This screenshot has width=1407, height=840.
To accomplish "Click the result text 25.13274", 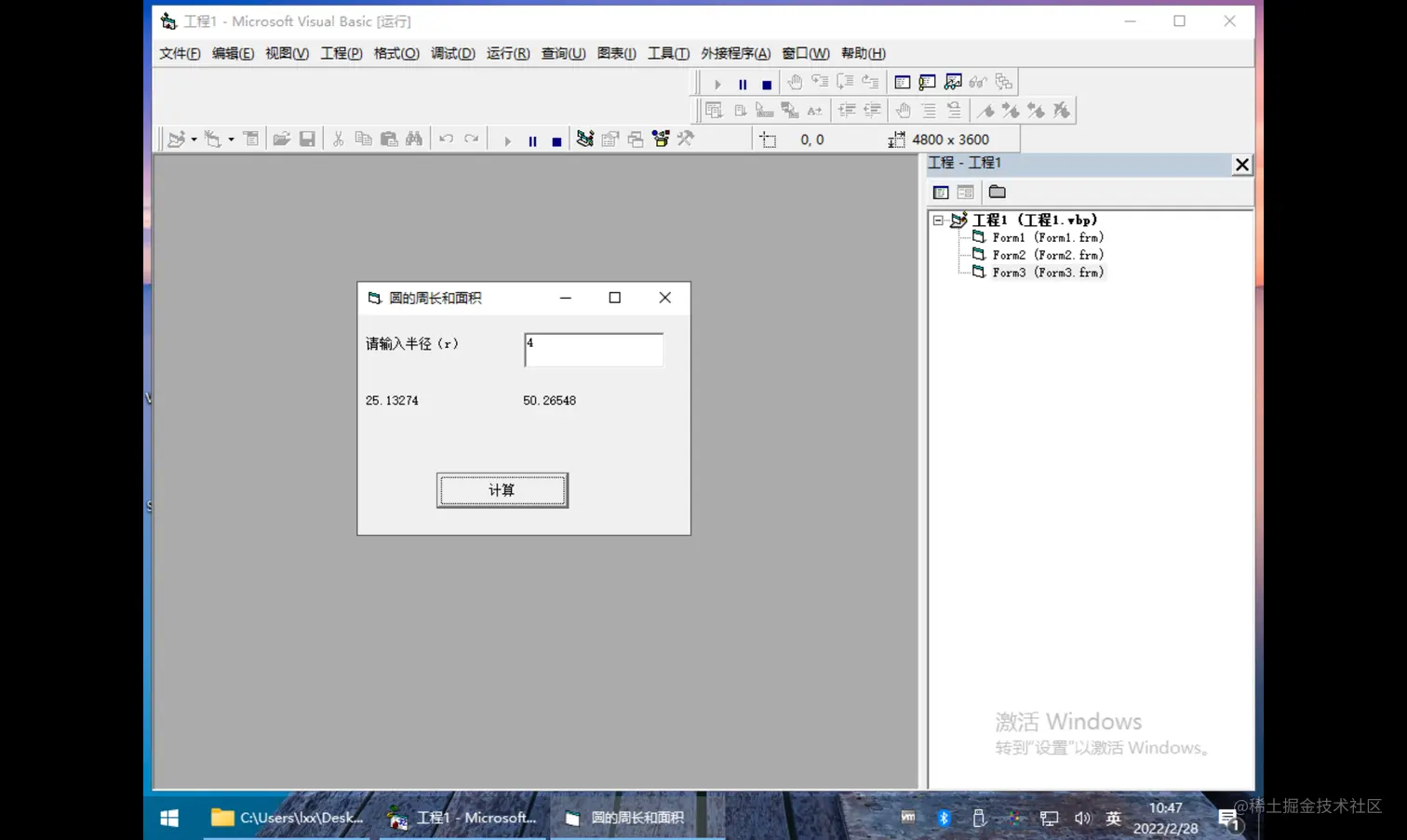I will click(x=392, y=401).
